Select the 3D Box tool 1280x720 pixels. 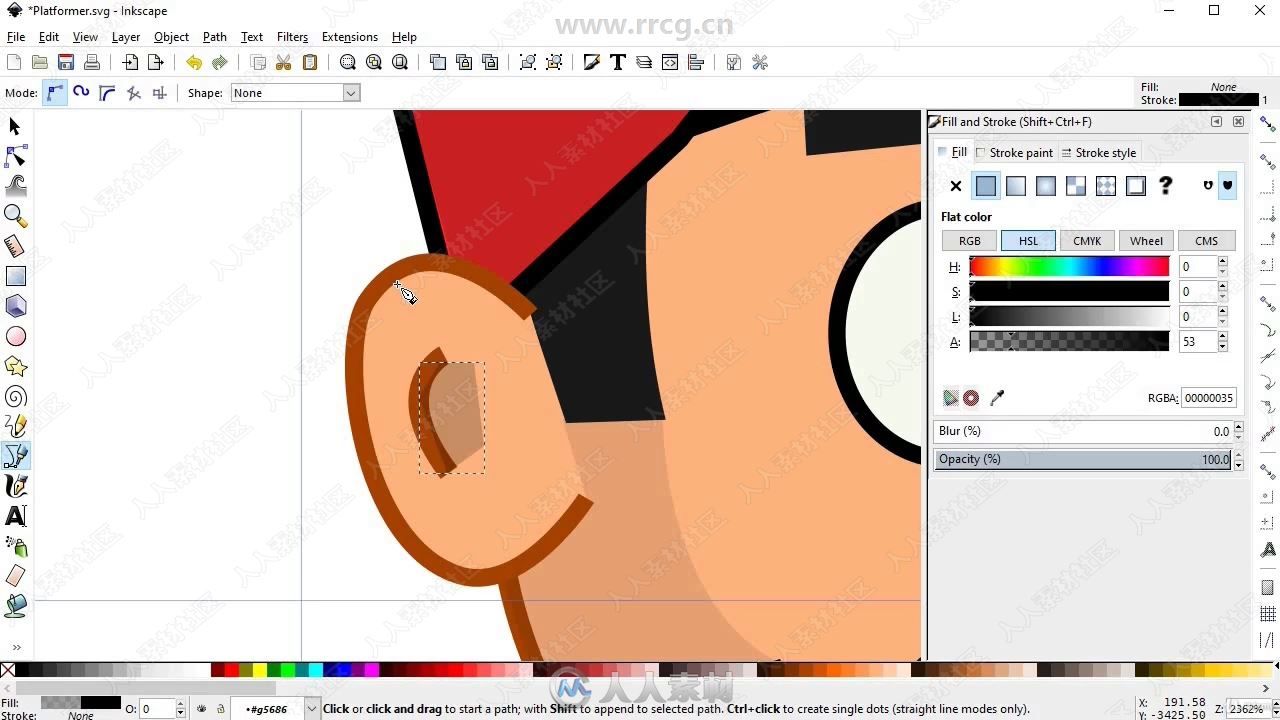coord(15,306)
